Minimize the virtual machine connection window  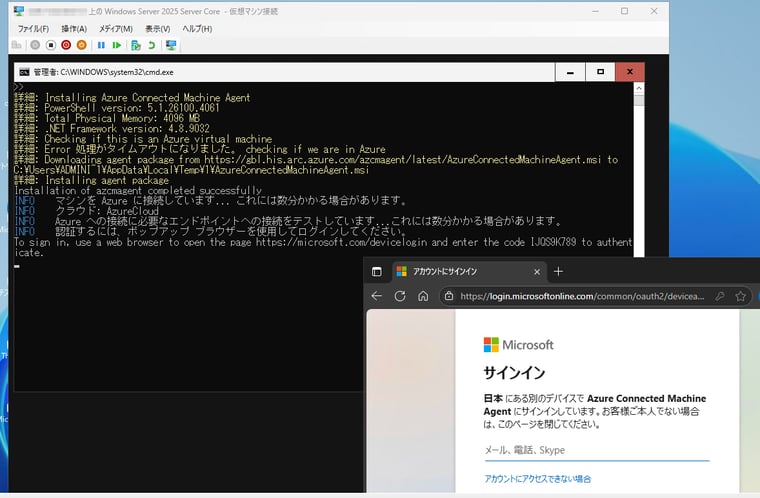tap(596, 11)
